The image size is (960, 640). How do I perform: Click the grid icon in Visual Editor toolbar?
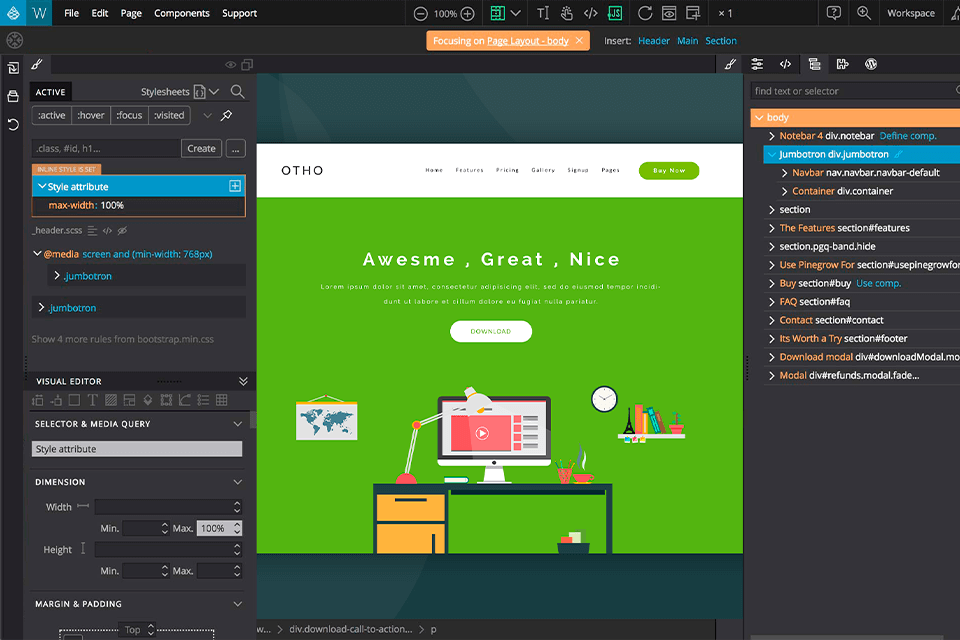tap(222, 400)
